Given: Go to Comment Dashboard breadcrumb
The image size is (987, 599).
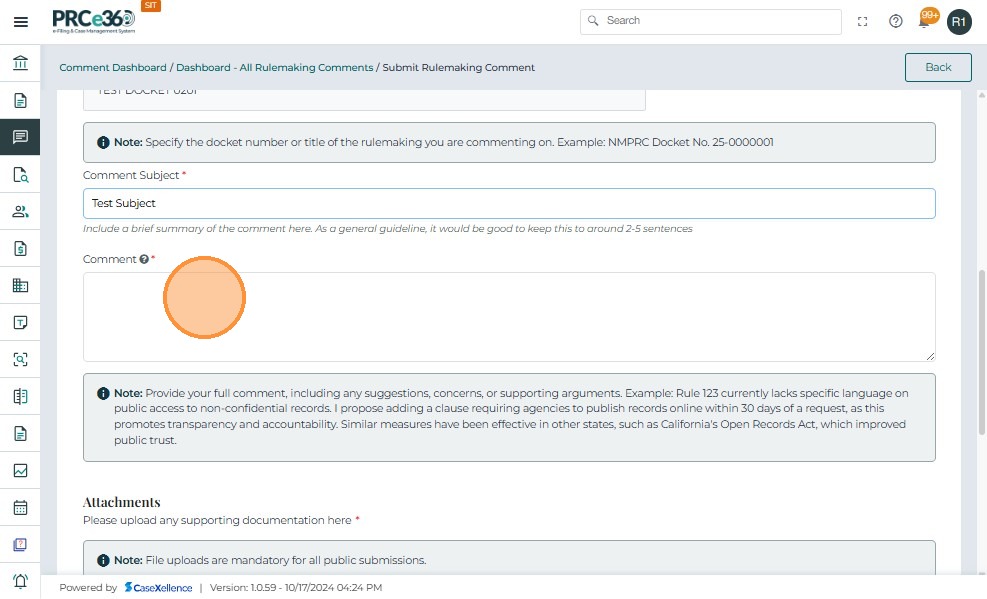Looking at the screenshot, I should (x=113, y=68).
